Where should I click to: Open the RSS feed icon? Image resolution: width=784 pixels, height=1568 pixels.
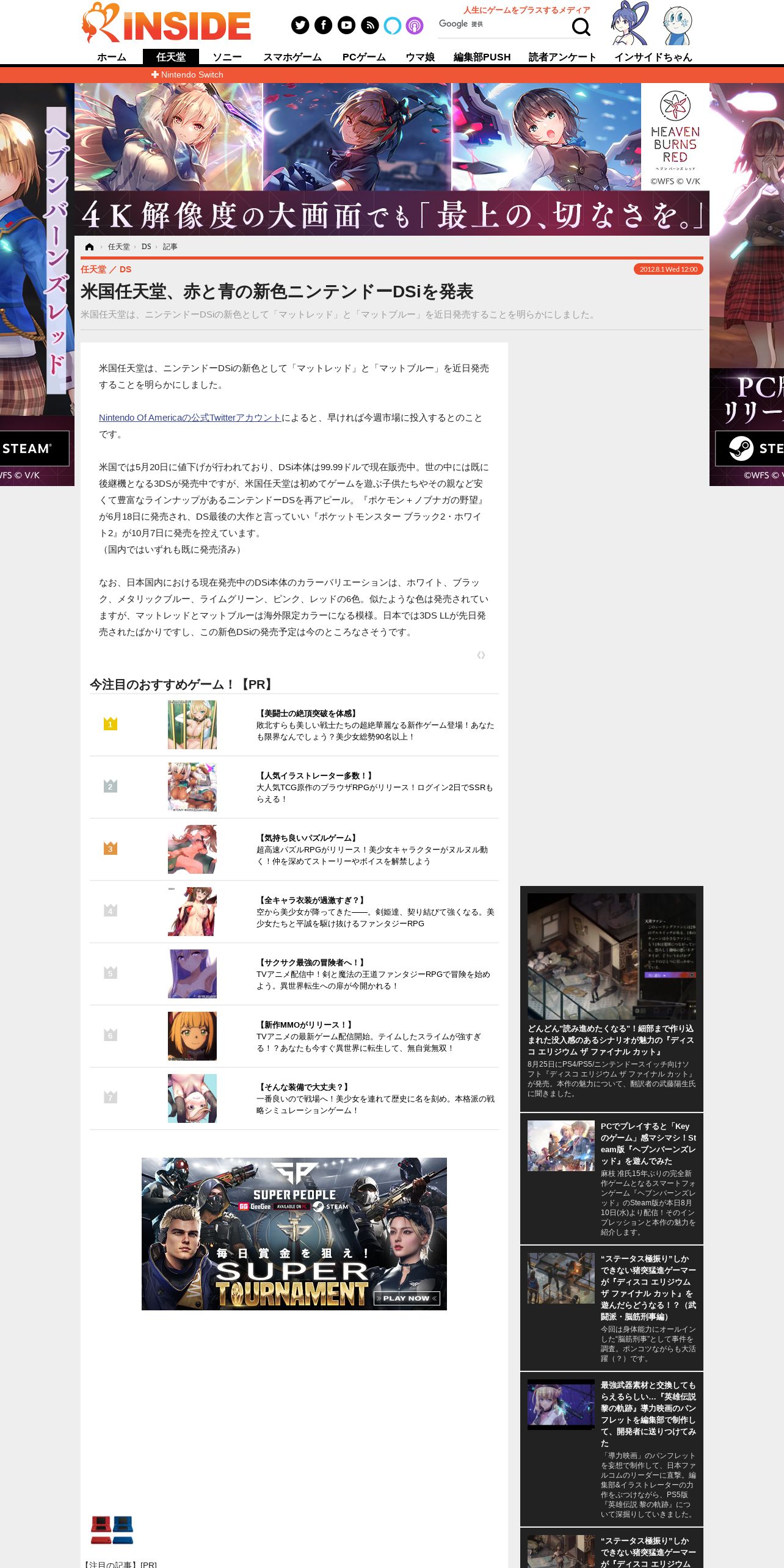click(369, 25)
